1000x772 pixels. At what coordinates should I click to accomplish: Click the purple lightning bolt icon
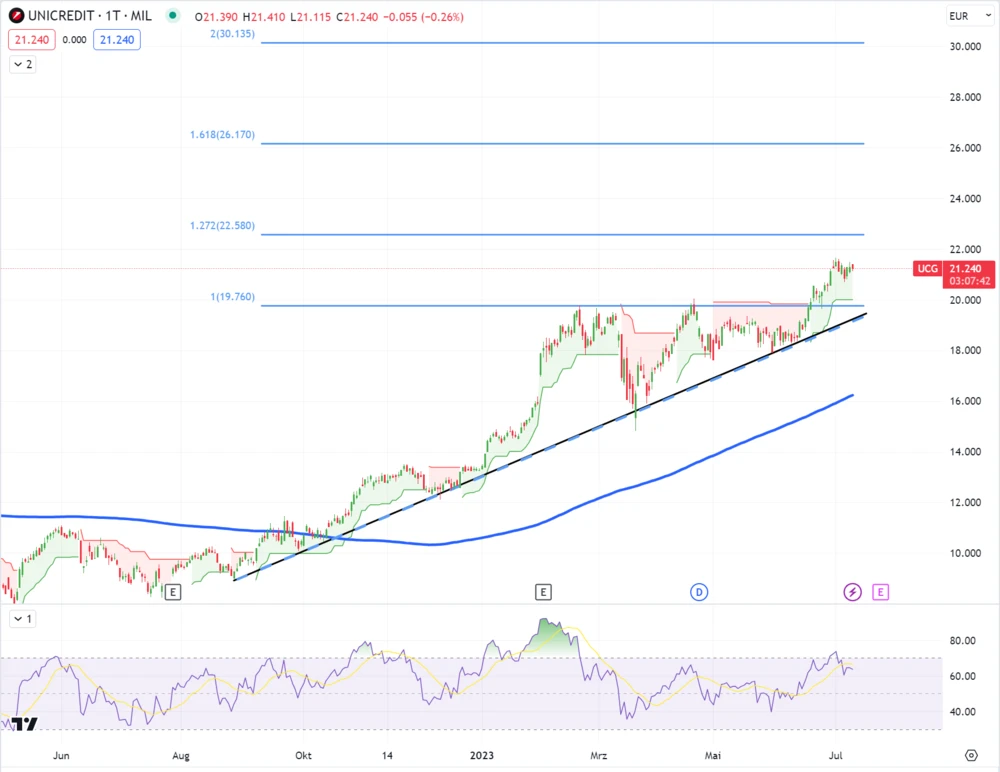[x=852, y=592]
